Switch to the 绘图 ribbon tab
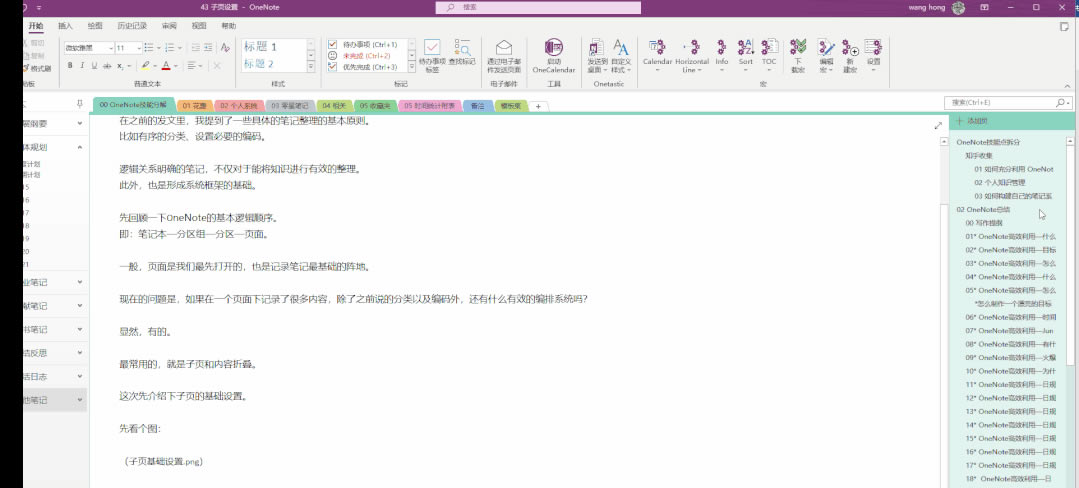The image size is (1079, 488). pyautogui.click(x=95, y=25)
